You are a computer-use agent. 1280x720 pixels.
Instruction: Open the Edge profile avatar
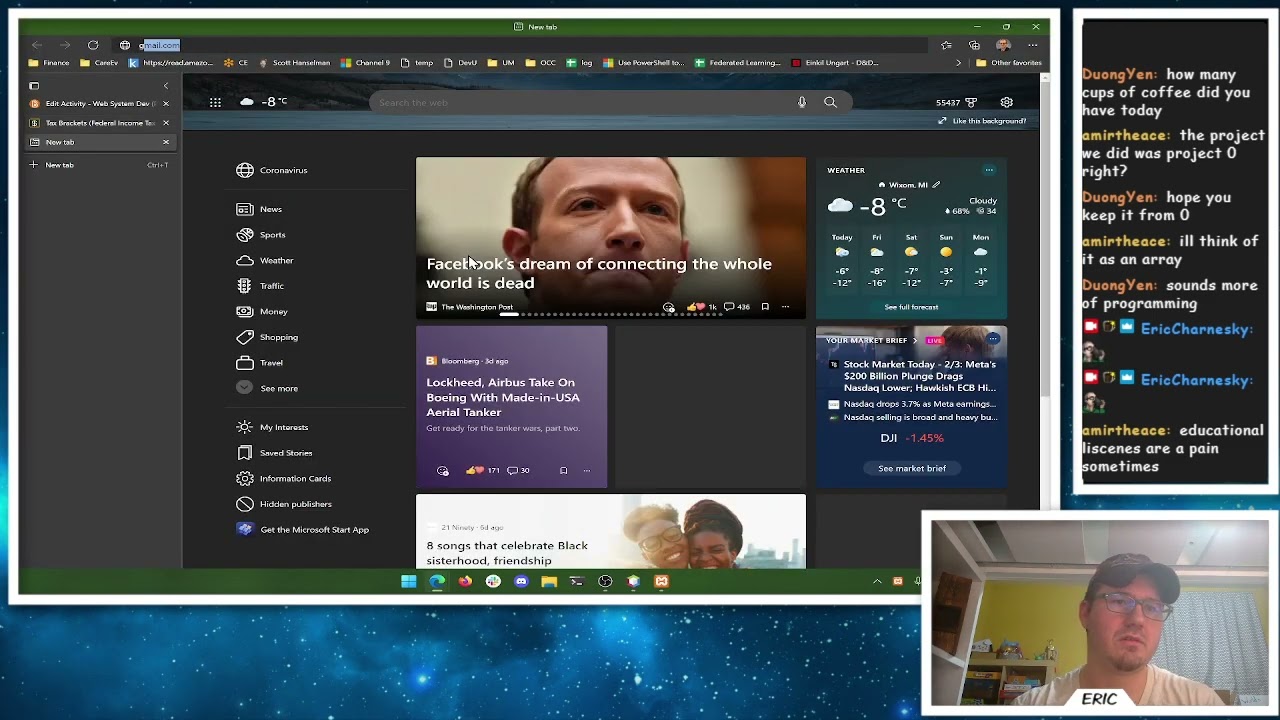[x=1003, y=45]
